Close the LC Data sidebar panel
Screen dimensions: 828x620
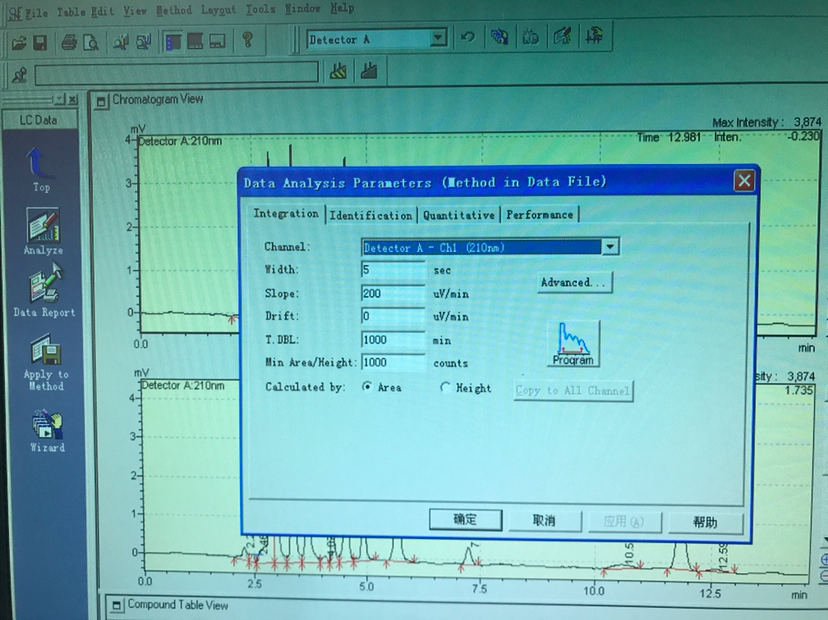pos(73,99)
